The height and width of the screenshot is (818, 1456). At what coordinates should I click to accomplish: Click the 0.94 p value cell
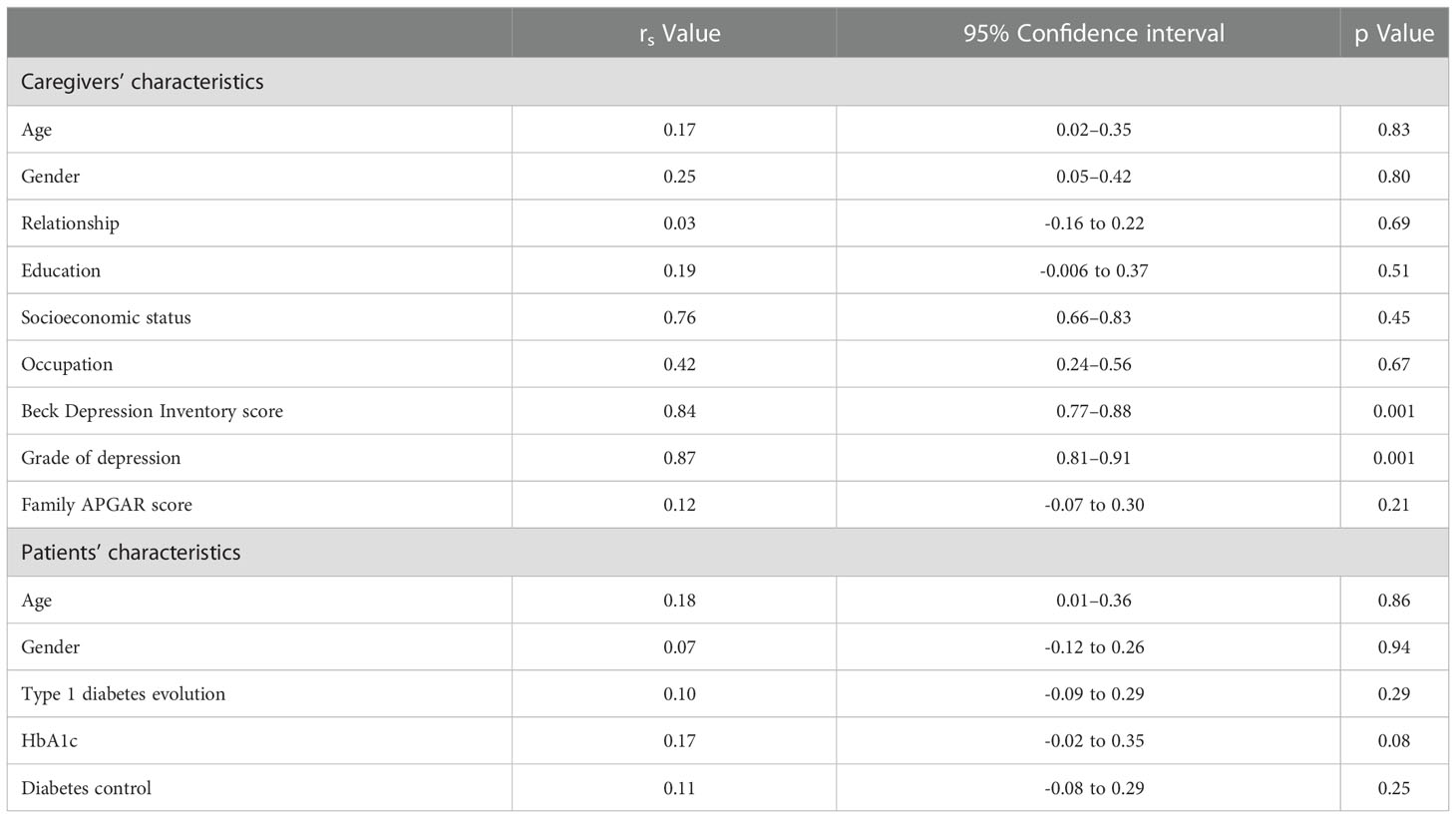click(1394, 647)
